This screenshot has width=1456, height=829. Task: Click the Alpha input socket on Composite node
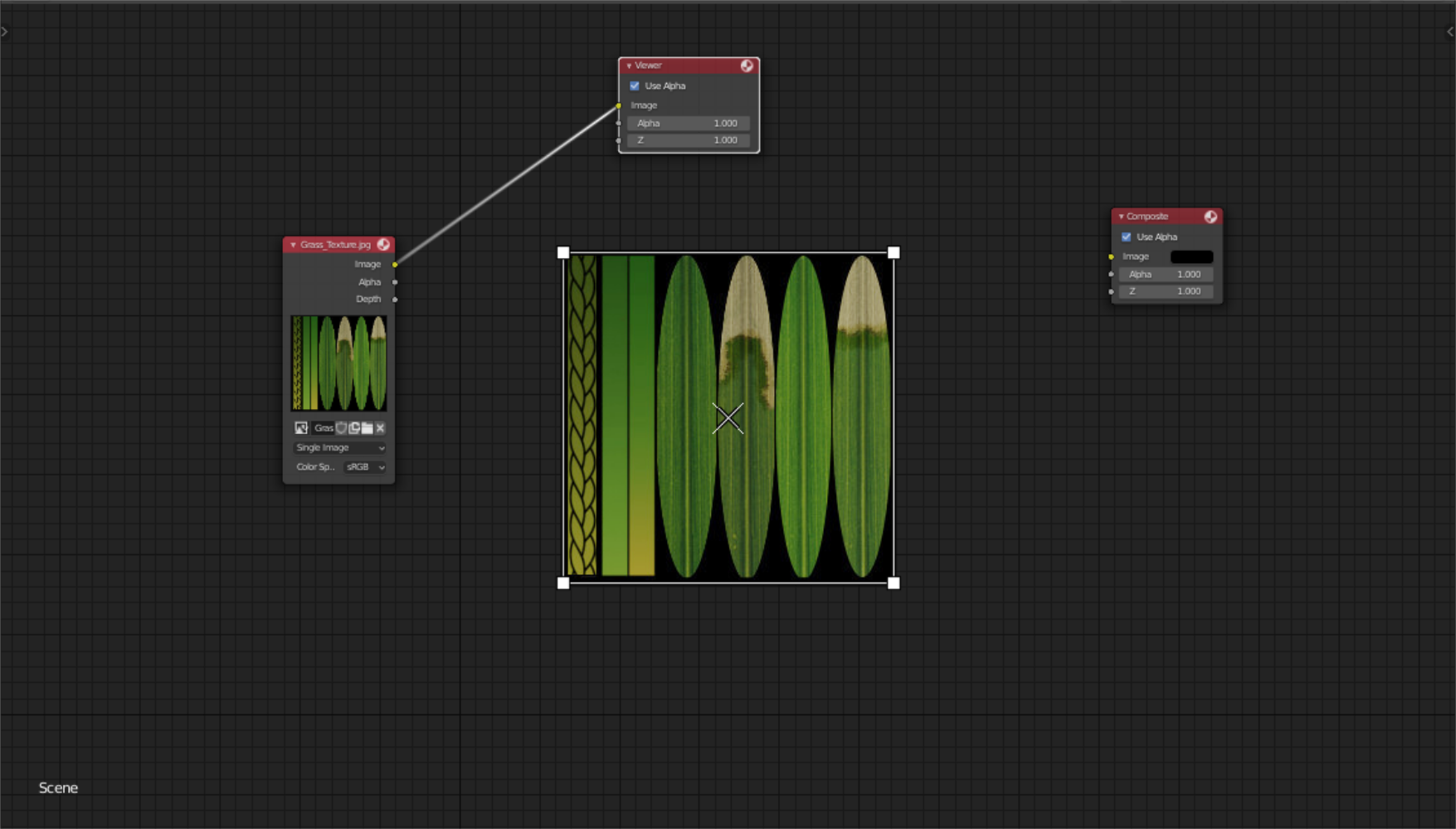pos(1112,275)
